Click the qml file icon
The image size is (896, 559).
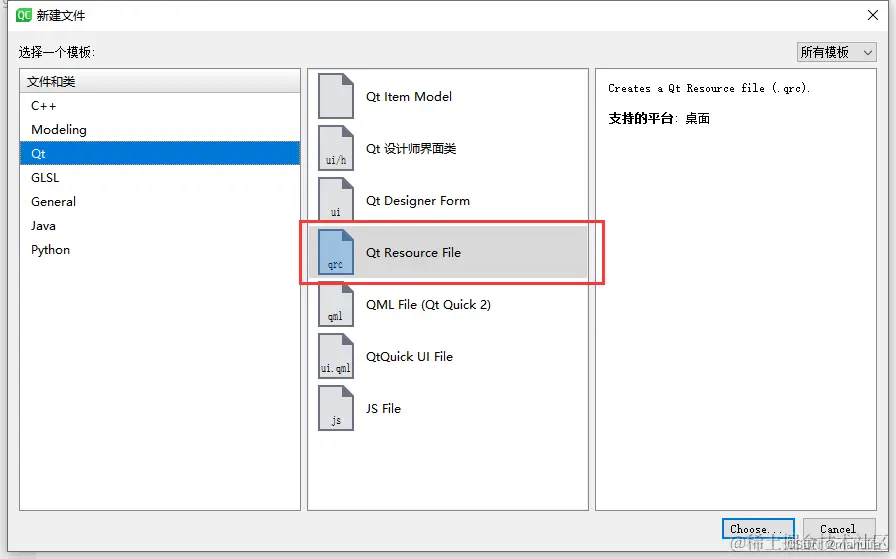tap(335, 304)
